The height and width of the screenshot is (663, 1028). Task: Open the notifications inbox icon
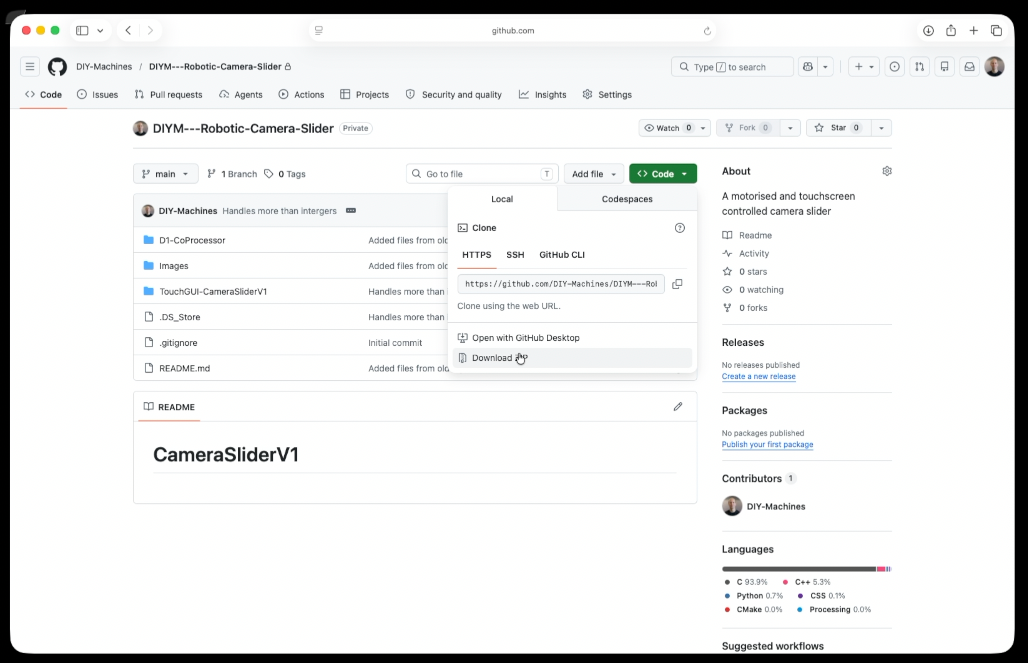(x=969, y=67)
